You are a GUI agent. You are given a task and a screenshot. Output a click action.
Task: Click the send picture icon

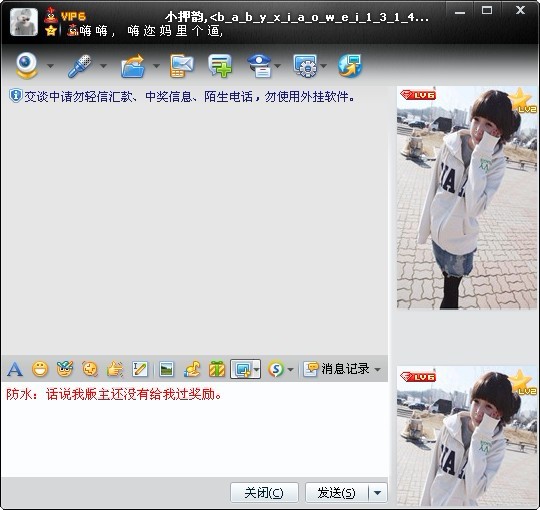pyautogui.click(x=166, y=369)
